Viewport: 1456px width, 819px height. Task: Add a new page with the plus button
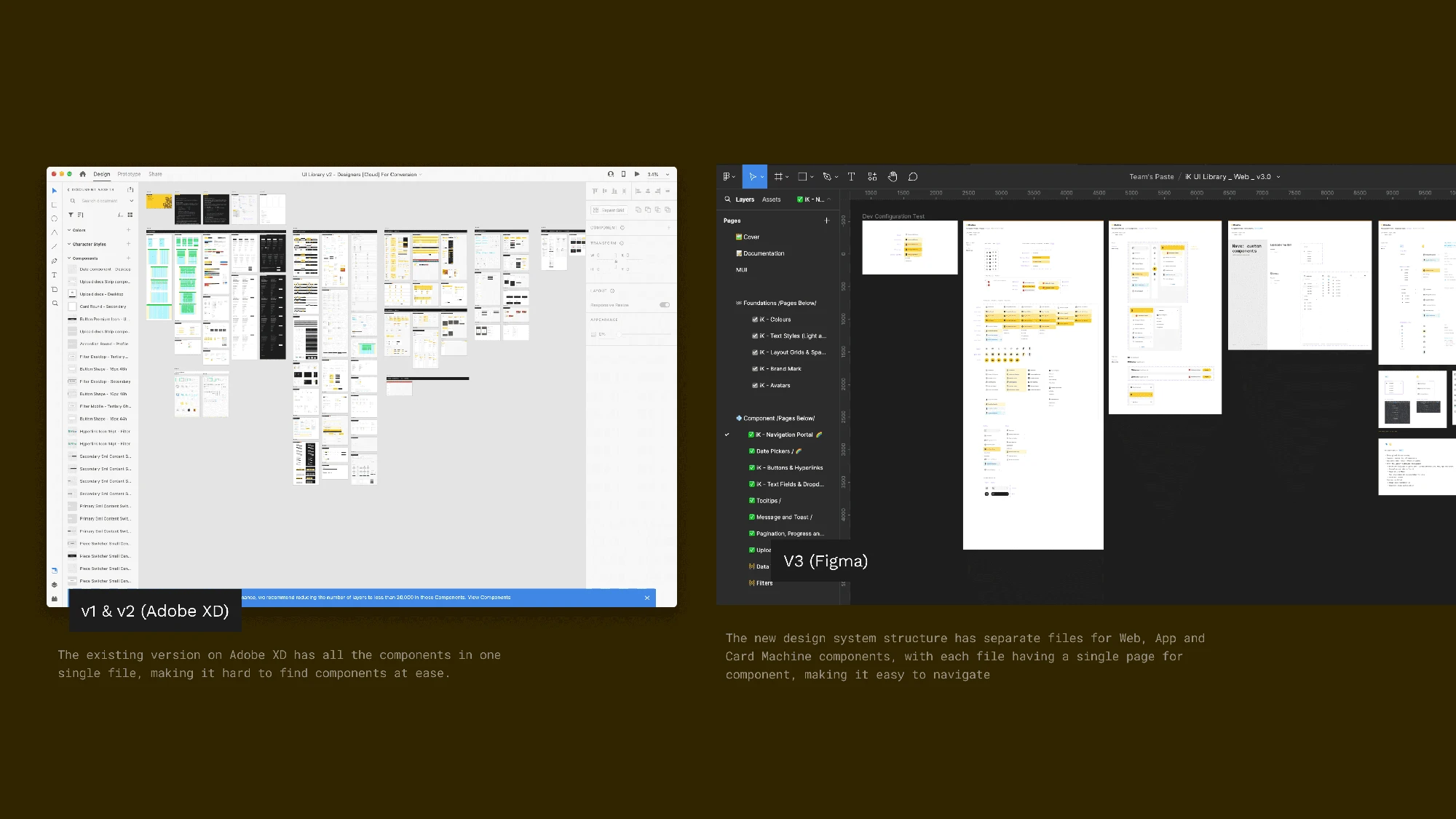pyautogui.click(x=826, y=221)
